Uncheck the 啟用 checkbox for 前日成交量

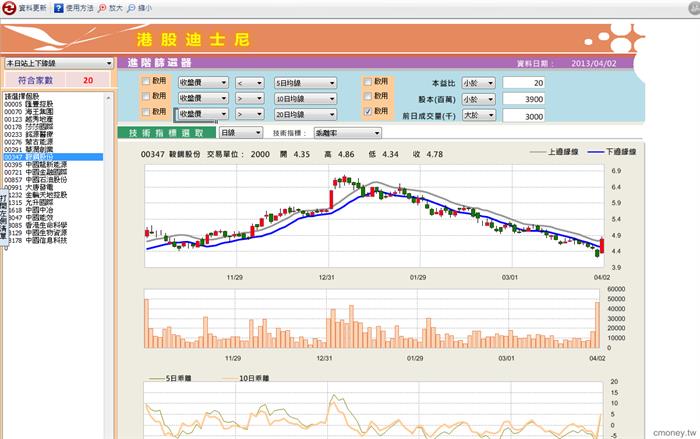(x=368, y=112)
